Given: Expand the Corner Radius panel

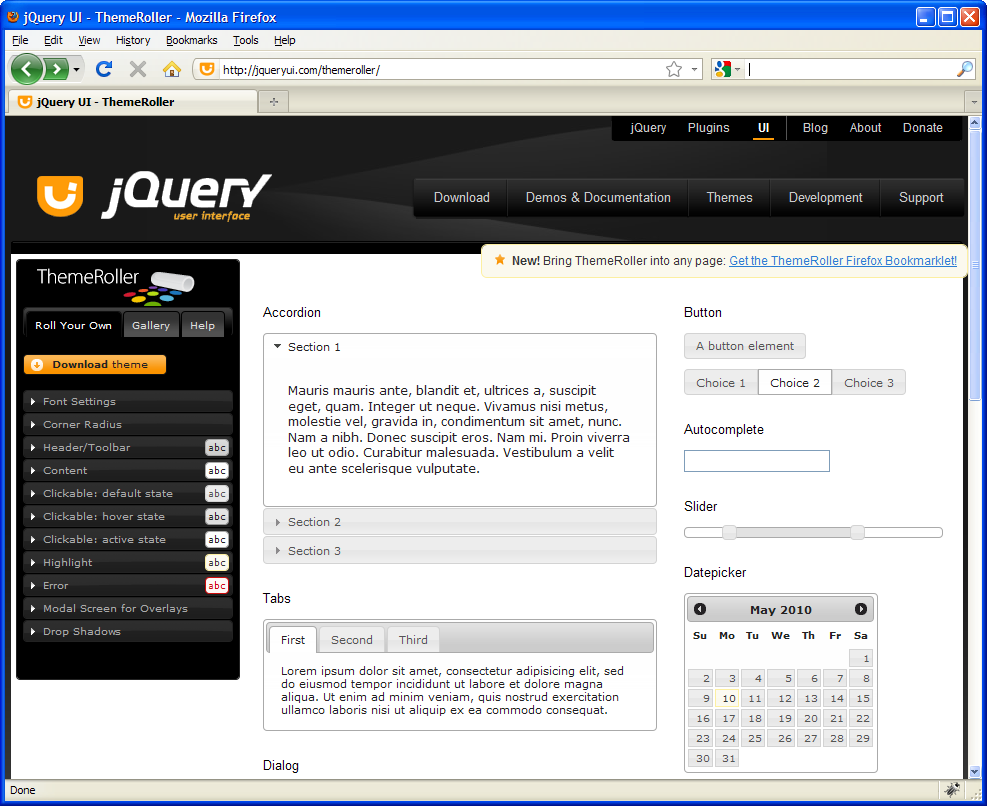Looking at the screenshot, I should tap(128, 424).
